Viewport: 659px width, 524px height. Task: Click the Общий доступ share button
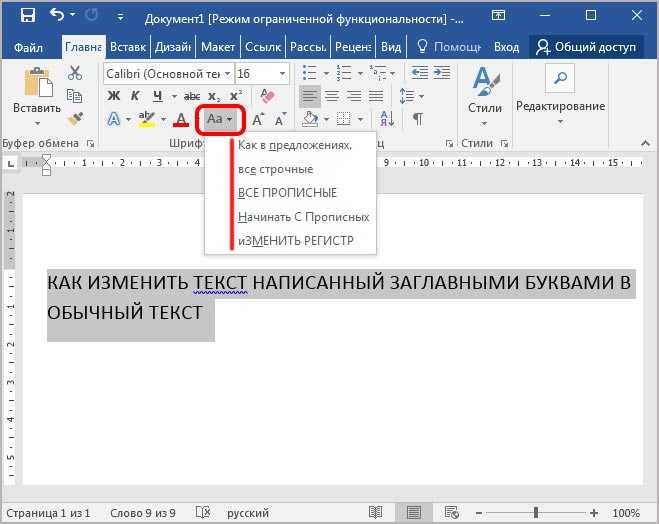(586, 47)
